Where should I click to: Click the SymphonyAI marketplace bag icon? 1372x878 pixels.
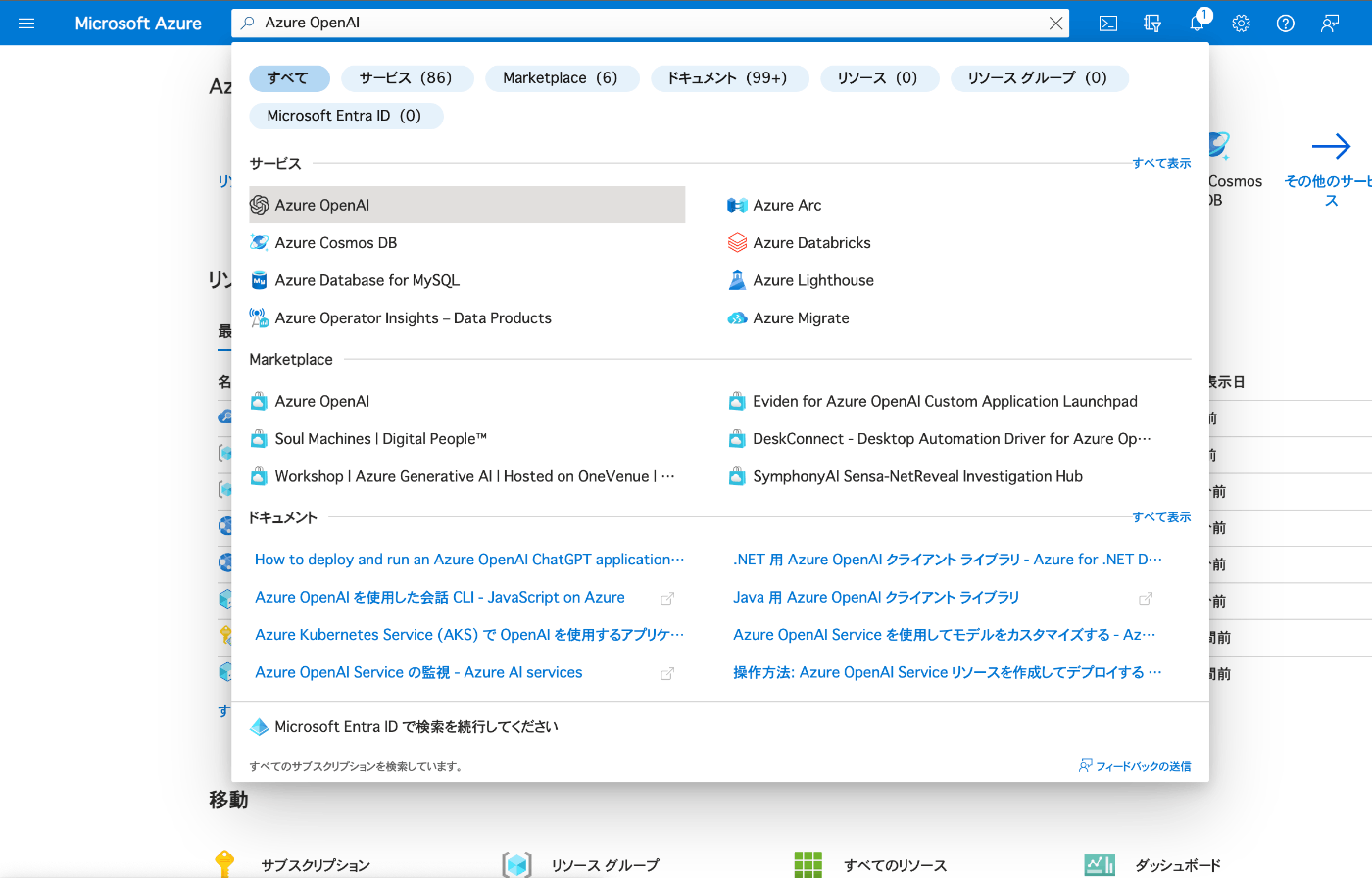click(x=738, y=476)
